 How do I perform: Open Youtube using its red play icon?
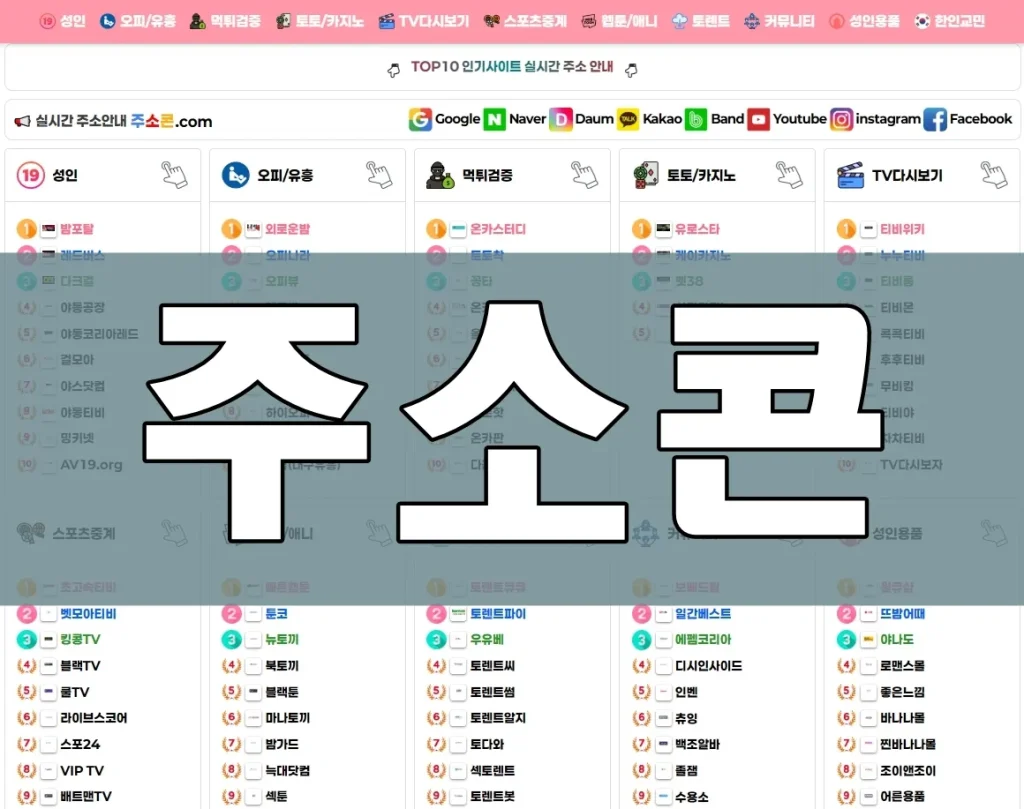(x=758, y=119)
